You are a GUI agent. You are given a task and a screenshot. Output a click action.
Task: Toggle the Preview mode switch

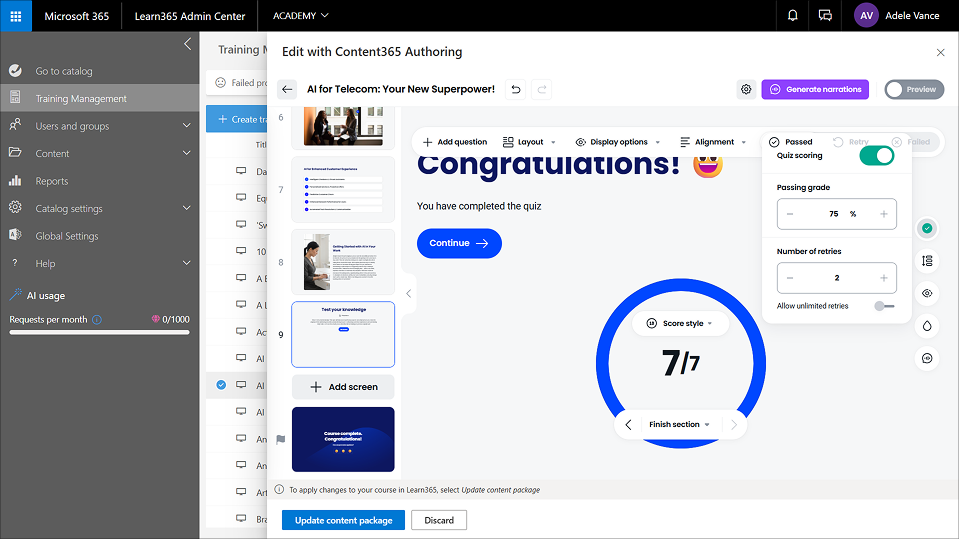coord(911,89)
